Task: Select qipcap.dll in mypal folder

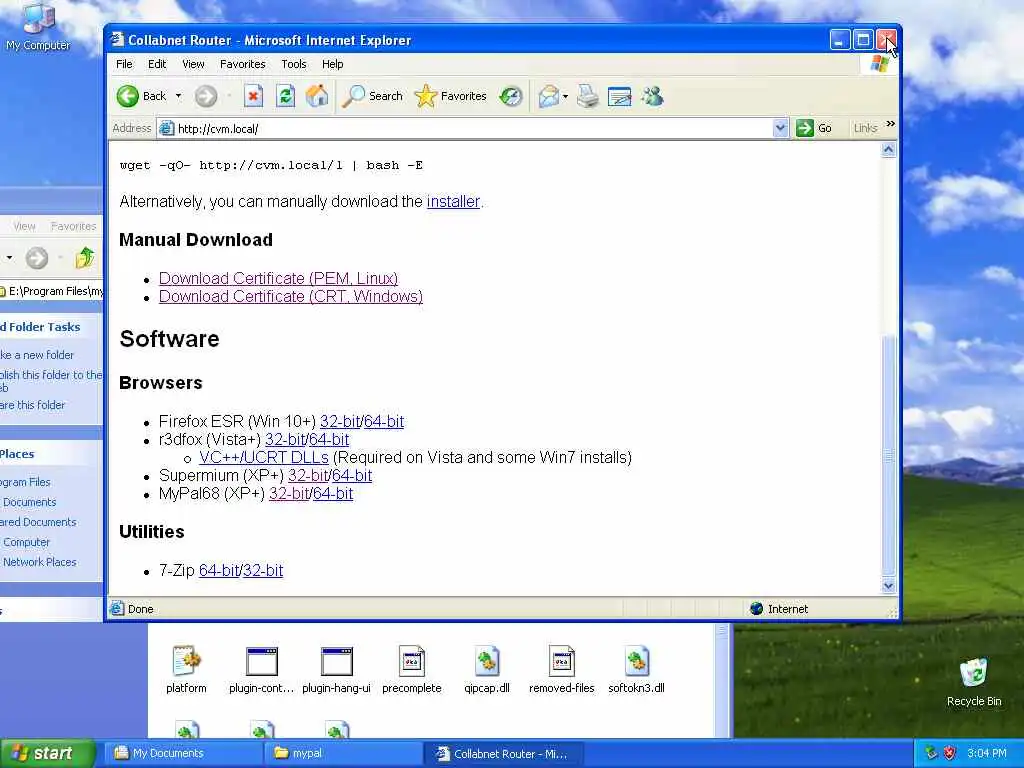Action: point(487,669)
